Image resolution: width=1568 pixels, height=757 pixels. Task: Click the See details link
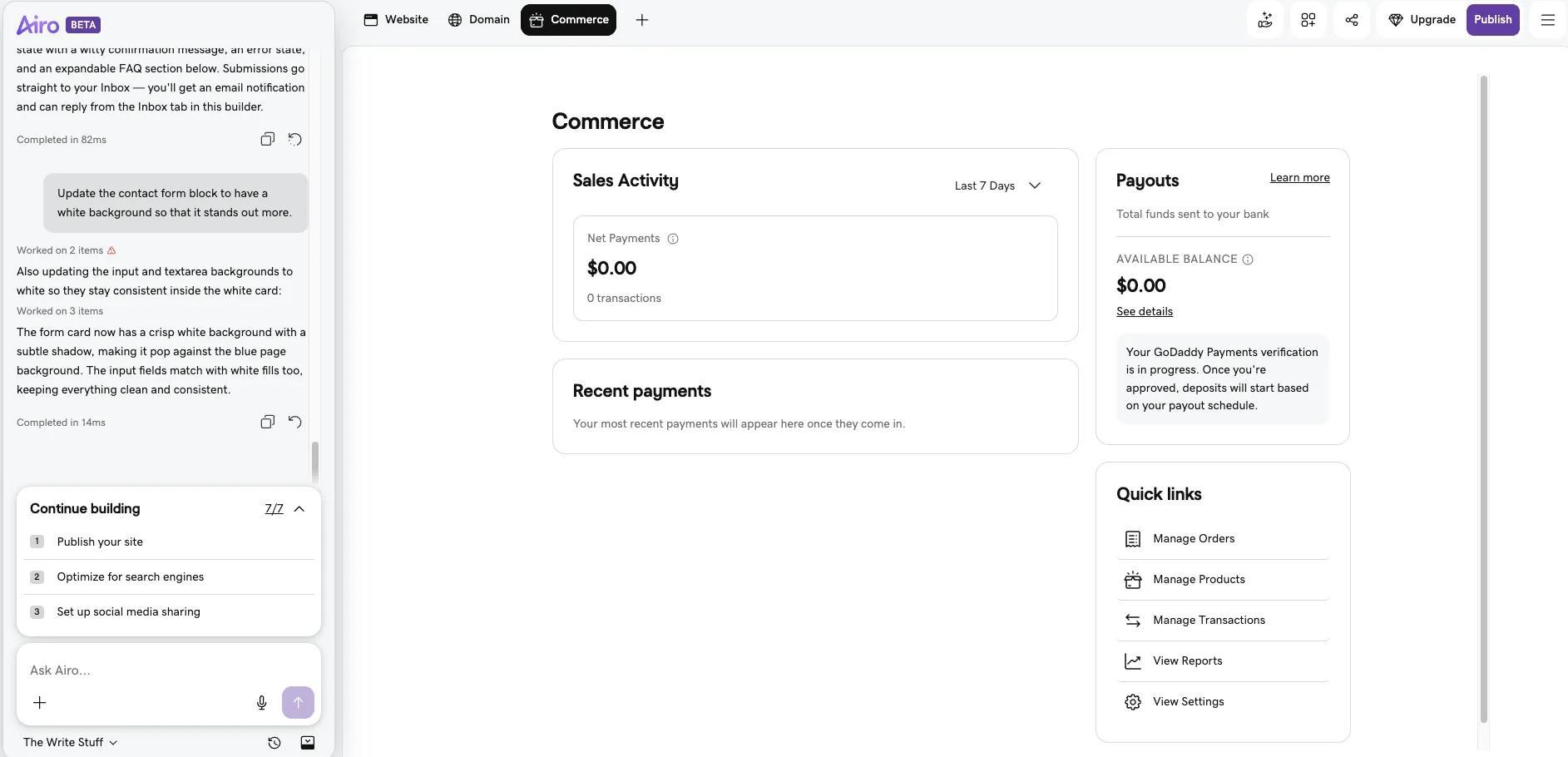(x=1145, y=311)
